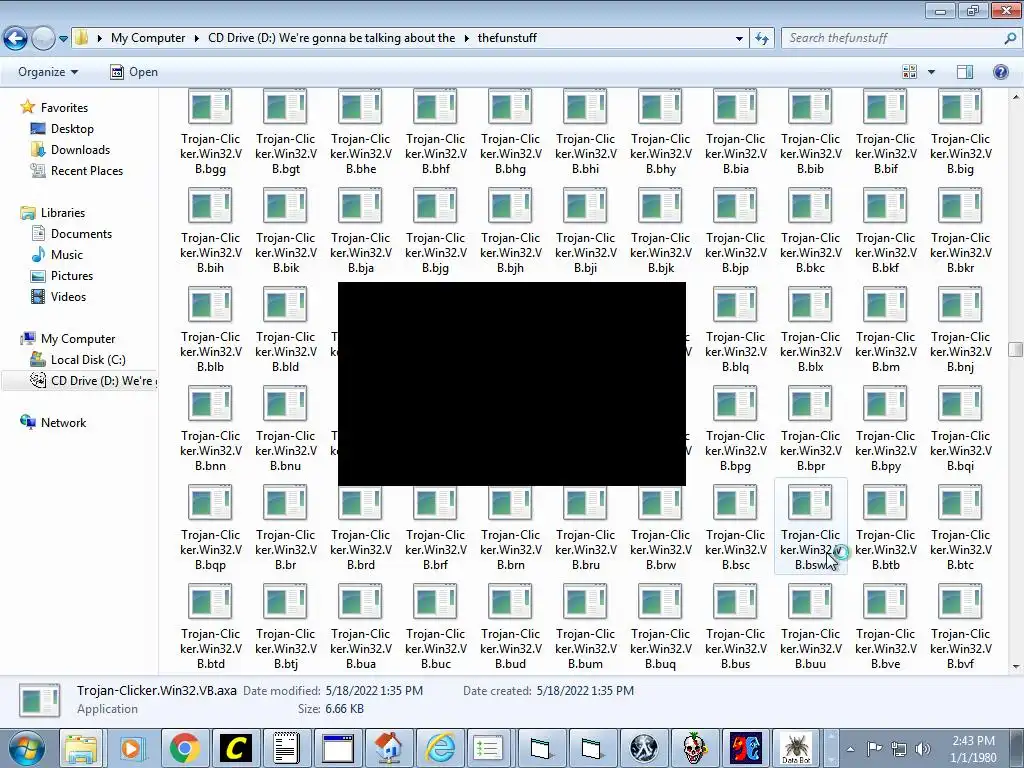Open Recent Places in the sidebar
The width and height of the screenshot is (1024, 768).
point(87,170)
